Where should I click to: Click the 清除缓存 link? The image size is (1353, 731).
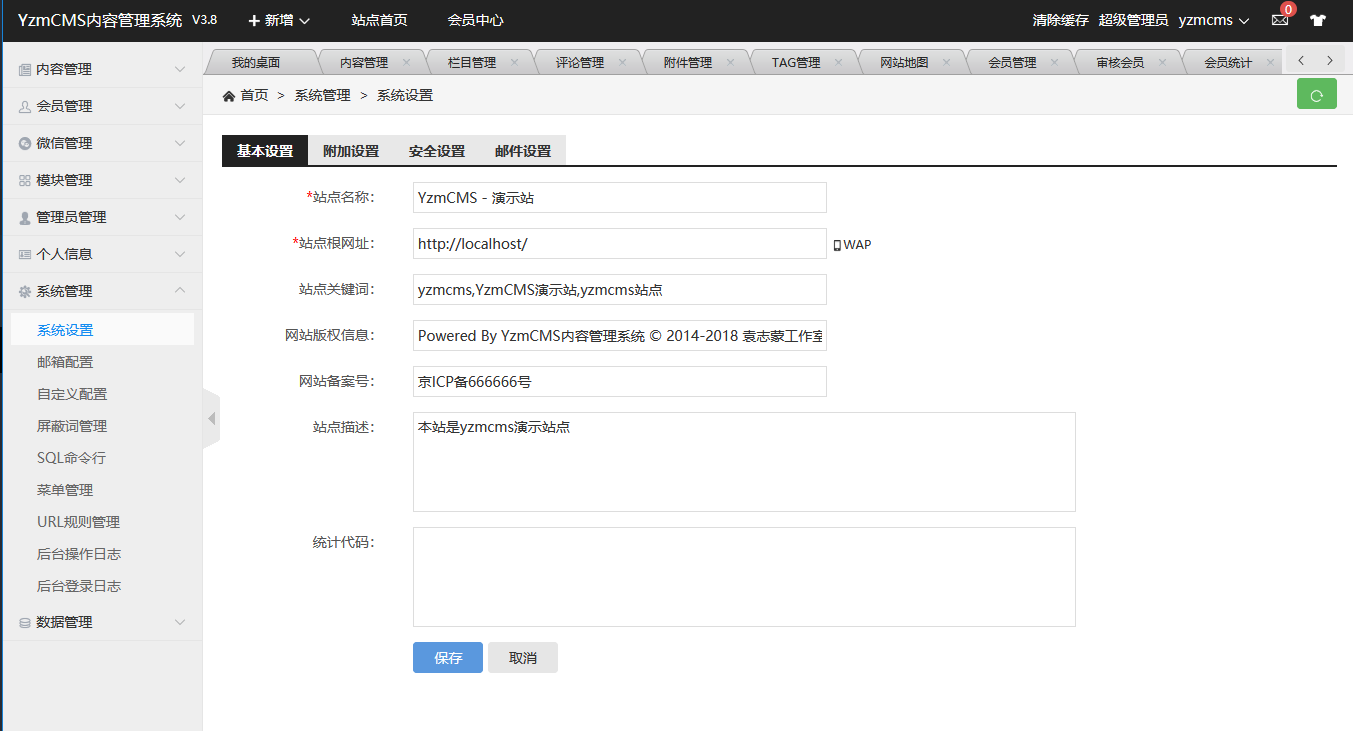click(1060, 20)
